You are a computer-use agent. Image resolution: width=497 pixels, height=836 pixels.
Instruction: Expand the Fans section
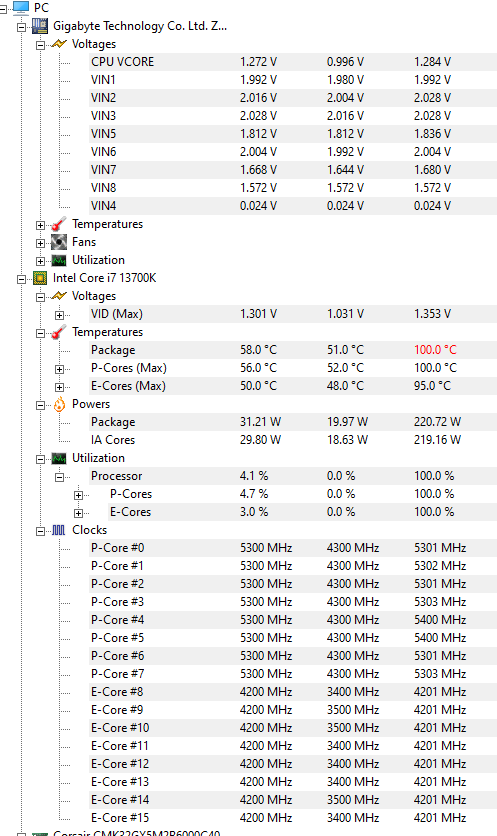pos(41,243)
